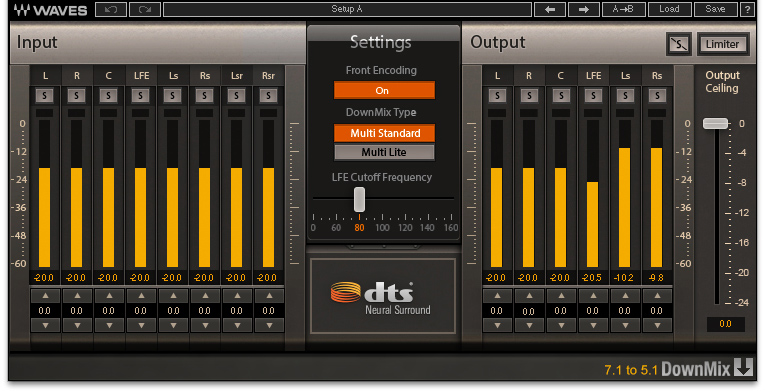The image size is (765, 391).
Task: Click output Rs trim value 0.0 field
Action: 657,310
